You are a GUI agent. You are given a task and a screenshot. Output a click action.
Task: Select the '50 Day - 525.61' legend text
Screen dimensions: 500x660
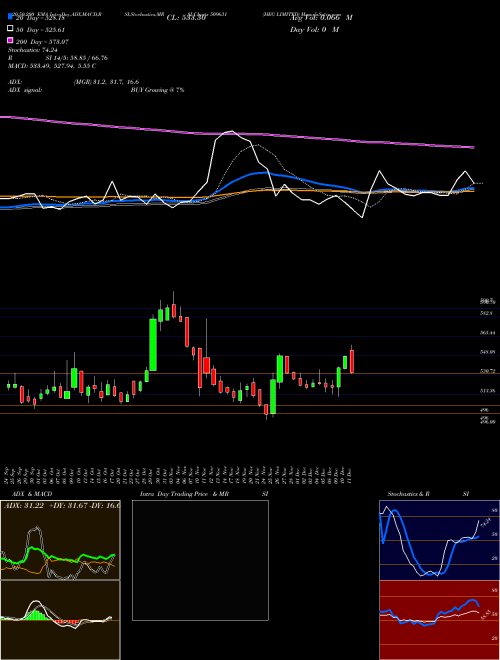[40, 30]
